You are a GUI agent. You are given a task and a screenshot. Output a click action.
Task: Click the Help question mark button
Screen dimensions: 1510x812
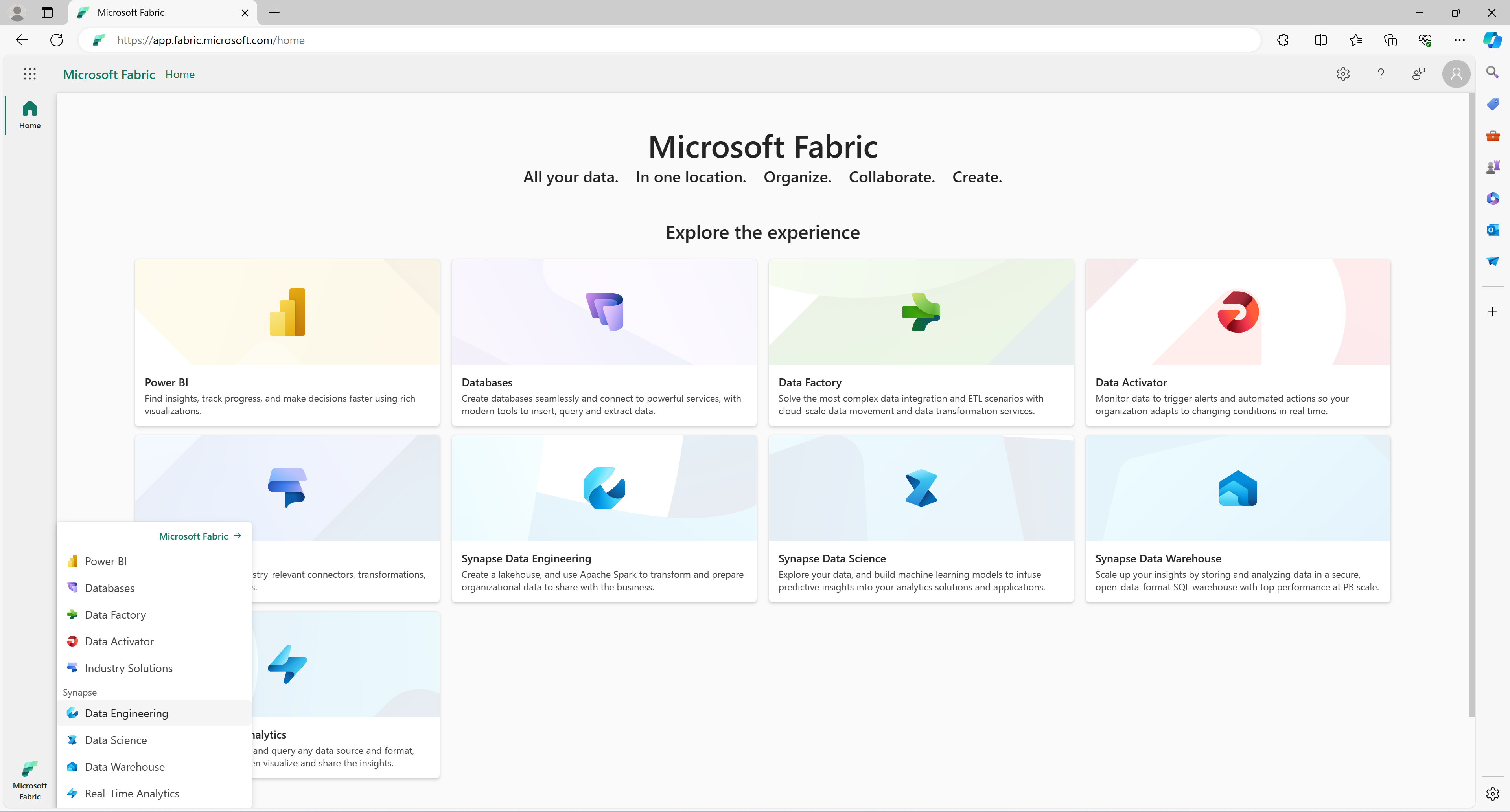[1380, 73]
